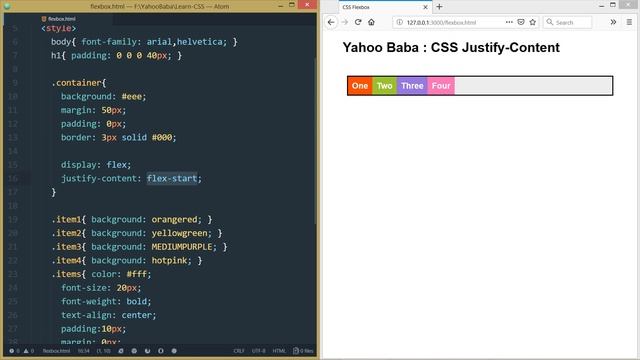Viewport: 640px width, 360px height.
Task: Open Firefox hamburger menu
Action: [629, 22]
